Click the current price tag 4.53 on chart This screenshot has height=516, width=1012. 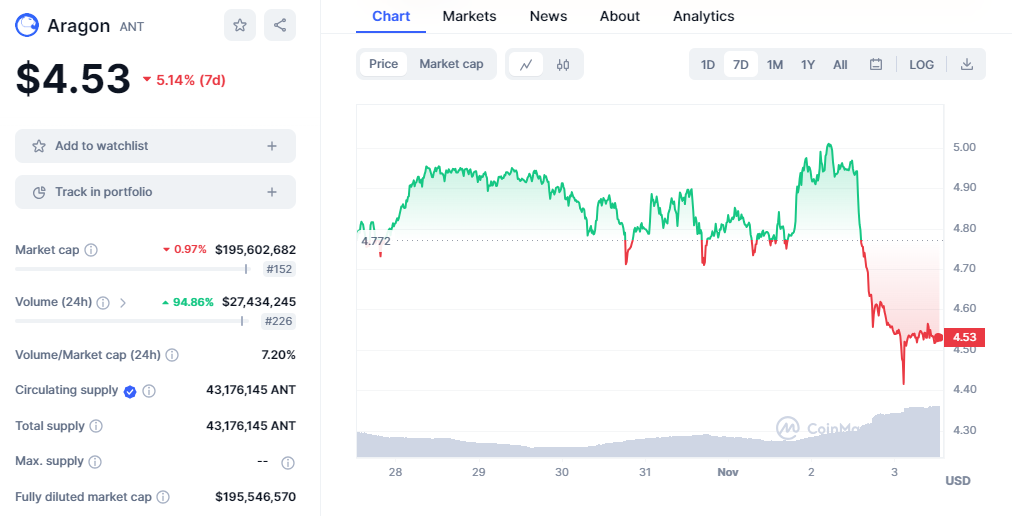coord(964,337)
